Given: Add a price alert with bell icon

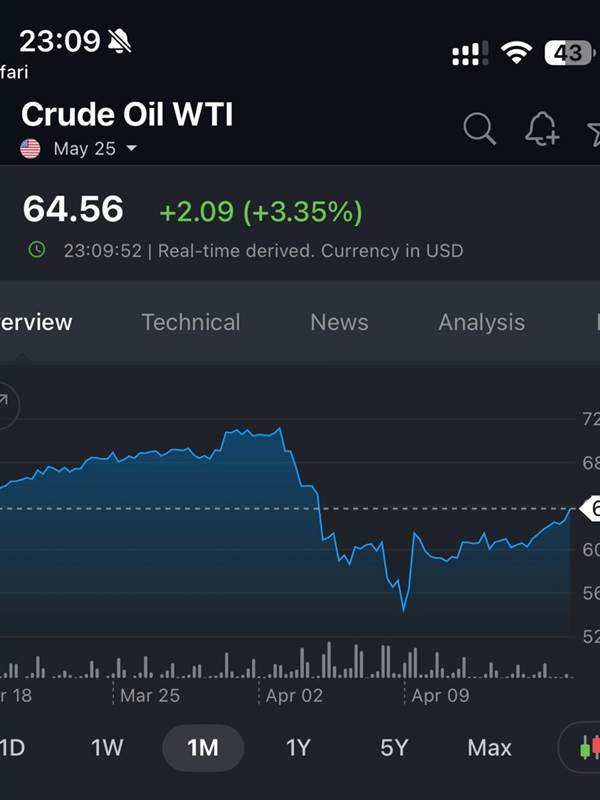Looking at the screenshot, I should click(542, 129).
